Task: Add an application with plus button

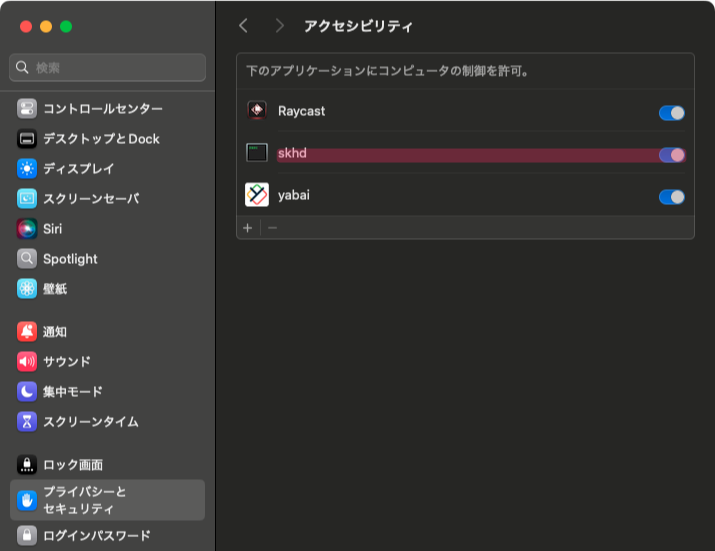Action: tap(248, 228)
